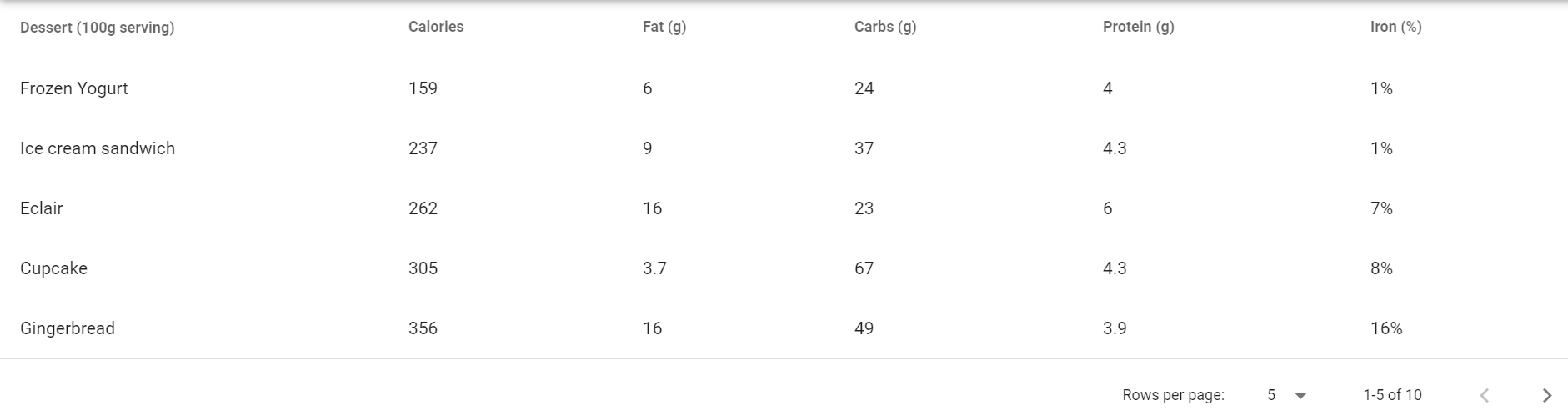1568x416 pixels.
Task: Select the Frozen Yogurt row
Action: pyautogui.click(x=784, y=88)
